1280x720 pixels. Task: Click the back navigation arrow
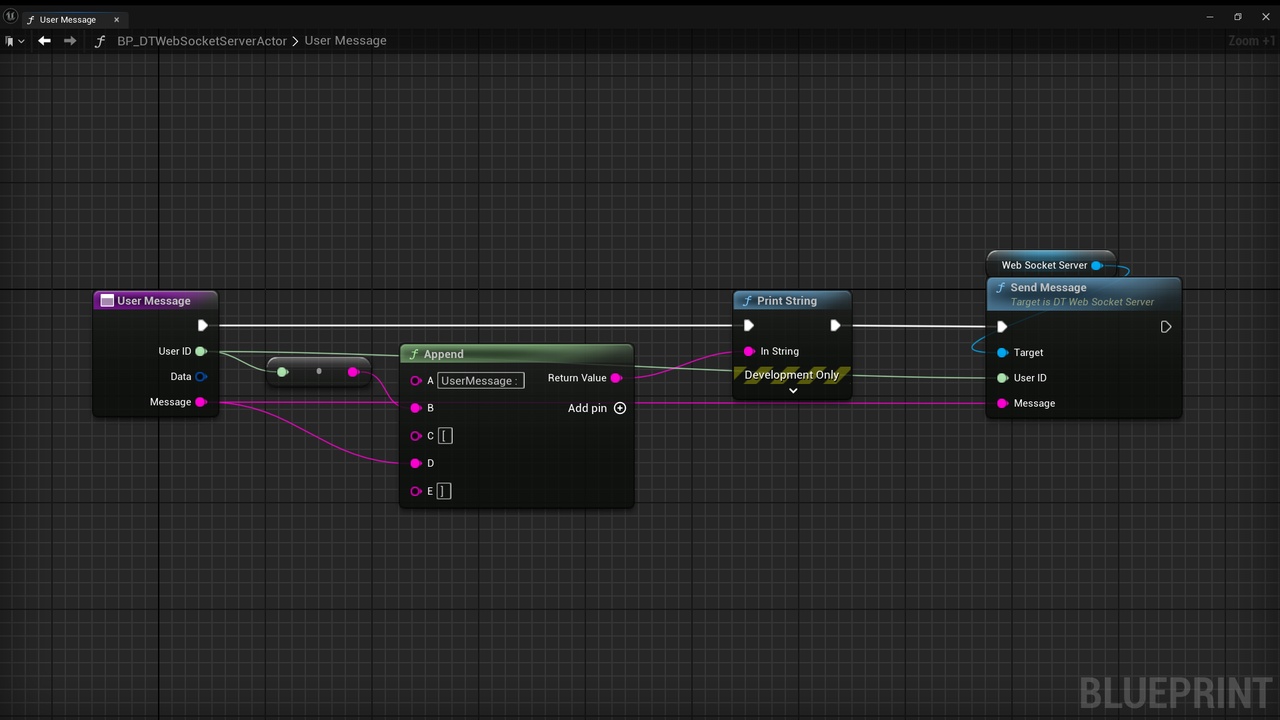coord(44,41)
